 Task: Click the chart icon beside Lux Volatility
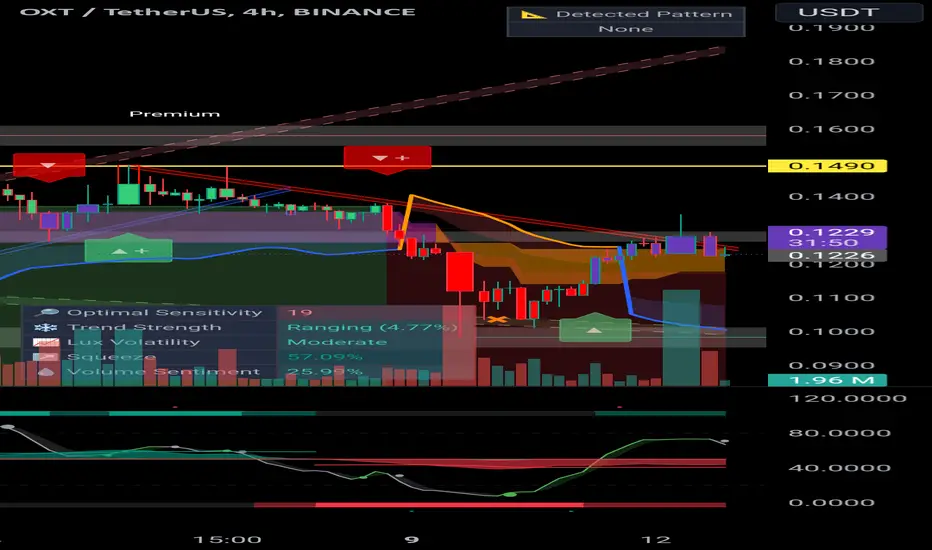click(x=46, y=342)
